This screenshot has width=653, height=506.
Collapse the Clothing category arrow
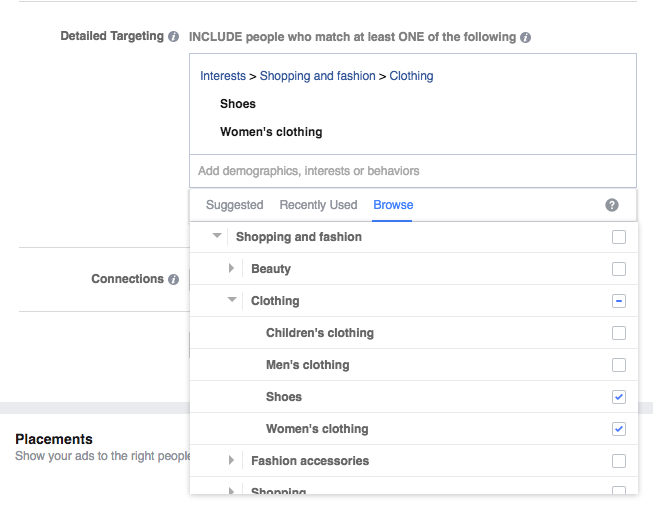[232, 299]
